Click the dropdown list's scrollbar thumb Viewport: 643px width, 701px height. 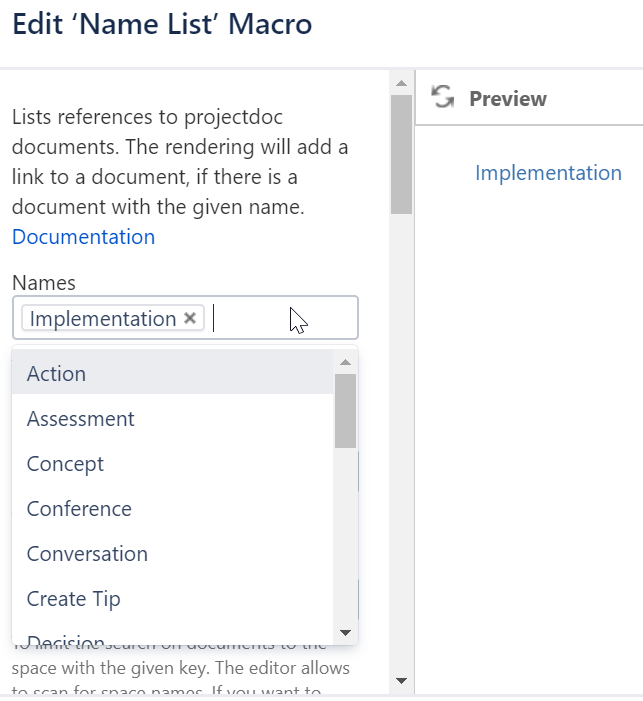[x=345, y=410]
